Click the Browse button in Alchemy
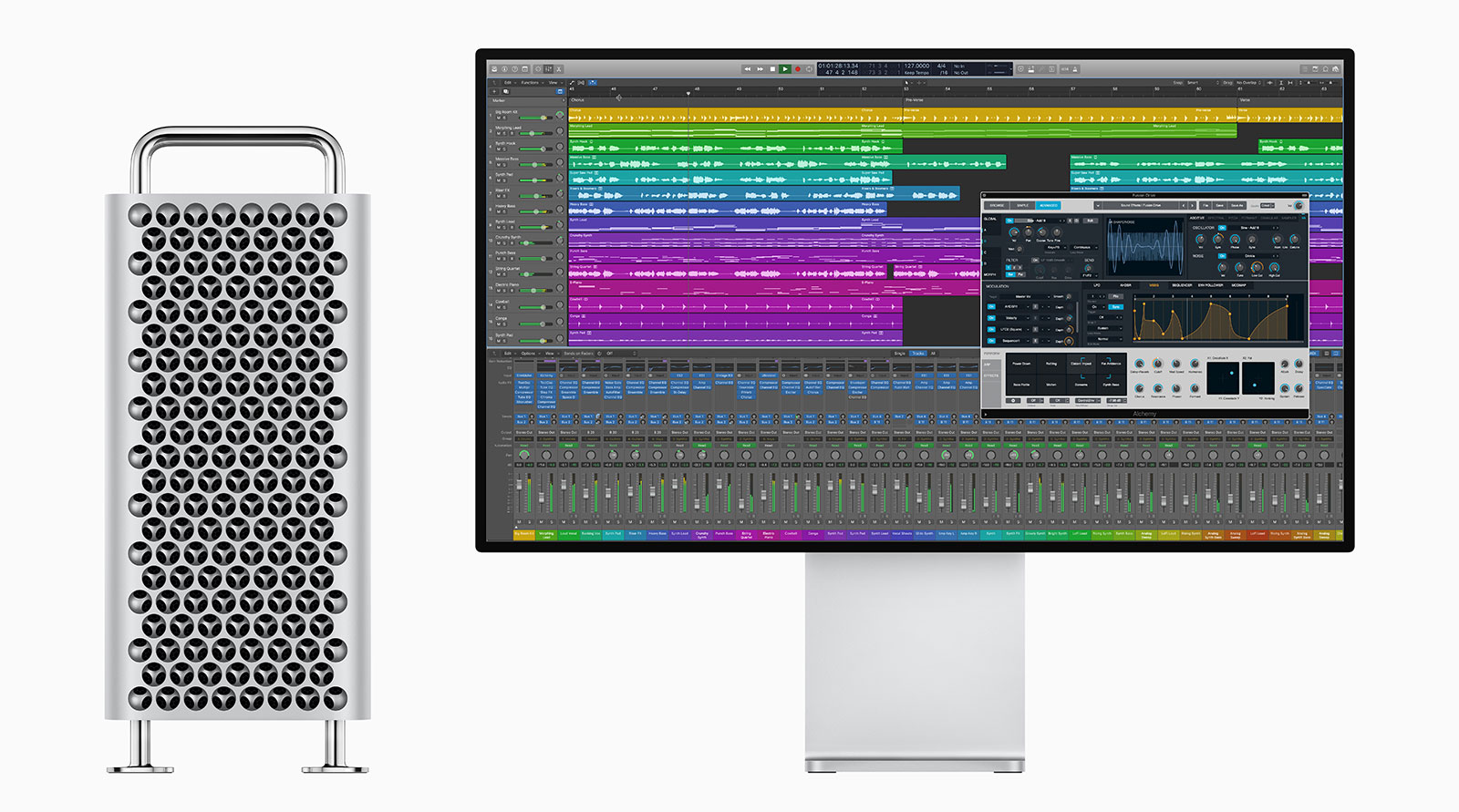1459x812 pixels. (997, 206)
